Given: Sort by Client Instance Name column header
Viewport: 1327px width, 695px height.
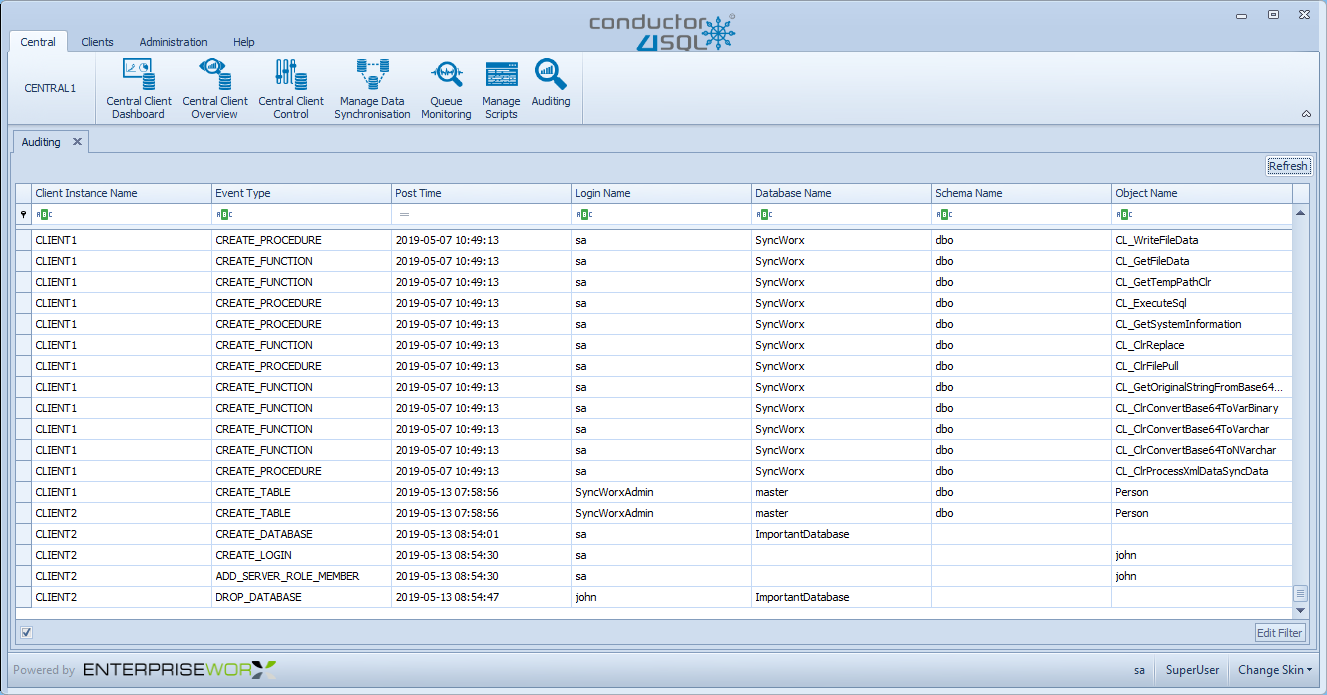Looking at the screenshot, I should click(121, 193).
